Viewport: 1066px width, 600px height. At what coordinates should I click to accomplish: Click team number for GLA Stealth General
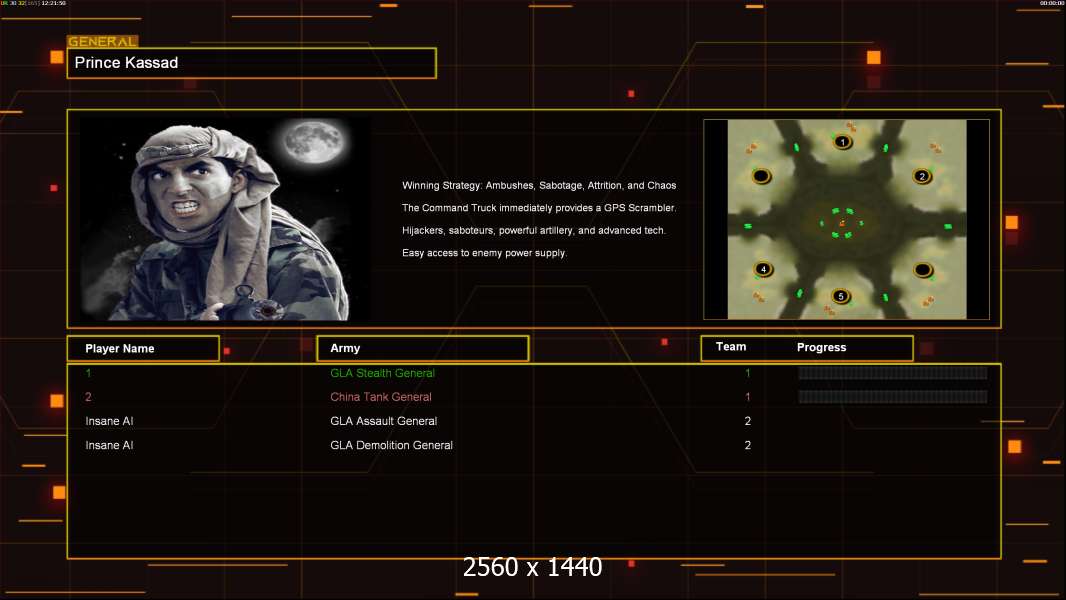(x=748, y=373)
